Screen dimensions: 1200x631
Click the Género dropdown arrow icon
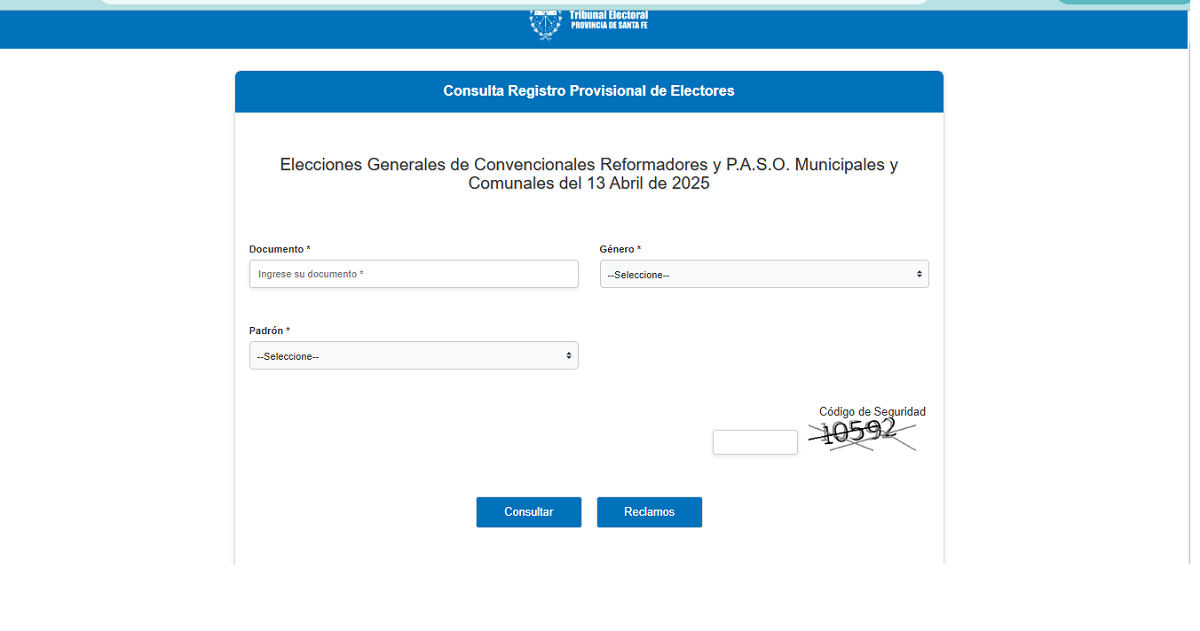pos(919,274)
